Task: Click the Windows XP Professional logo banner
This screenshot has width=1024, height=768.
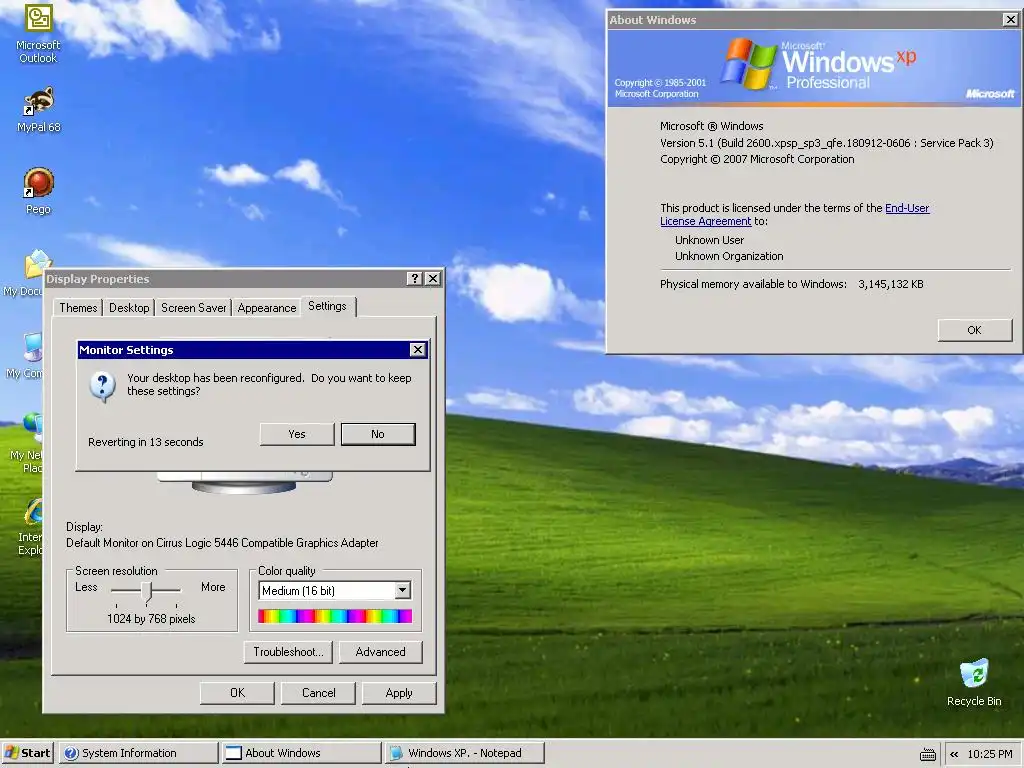Action: [814, 68]
